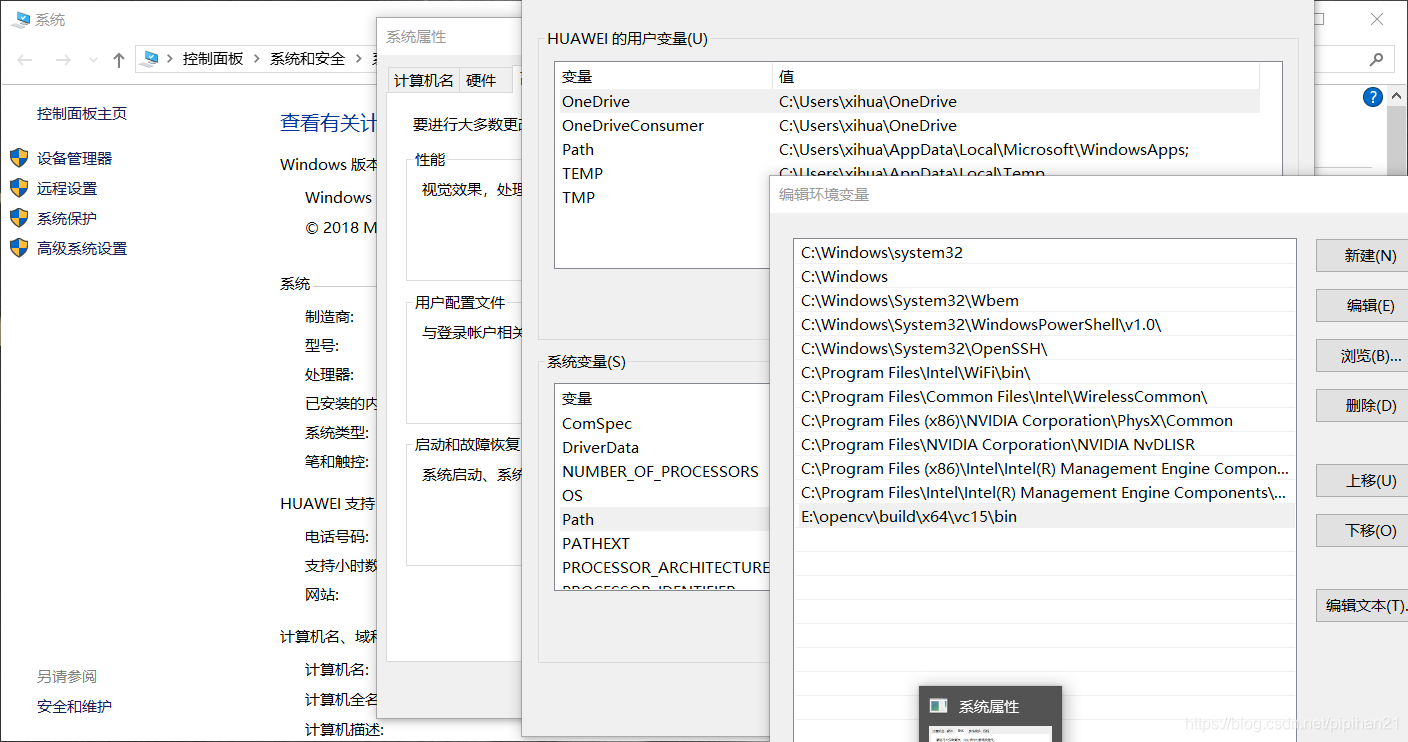
Task: Select the NVIDIA NvDLISR path entry
Action: (x=1045, y=444)
